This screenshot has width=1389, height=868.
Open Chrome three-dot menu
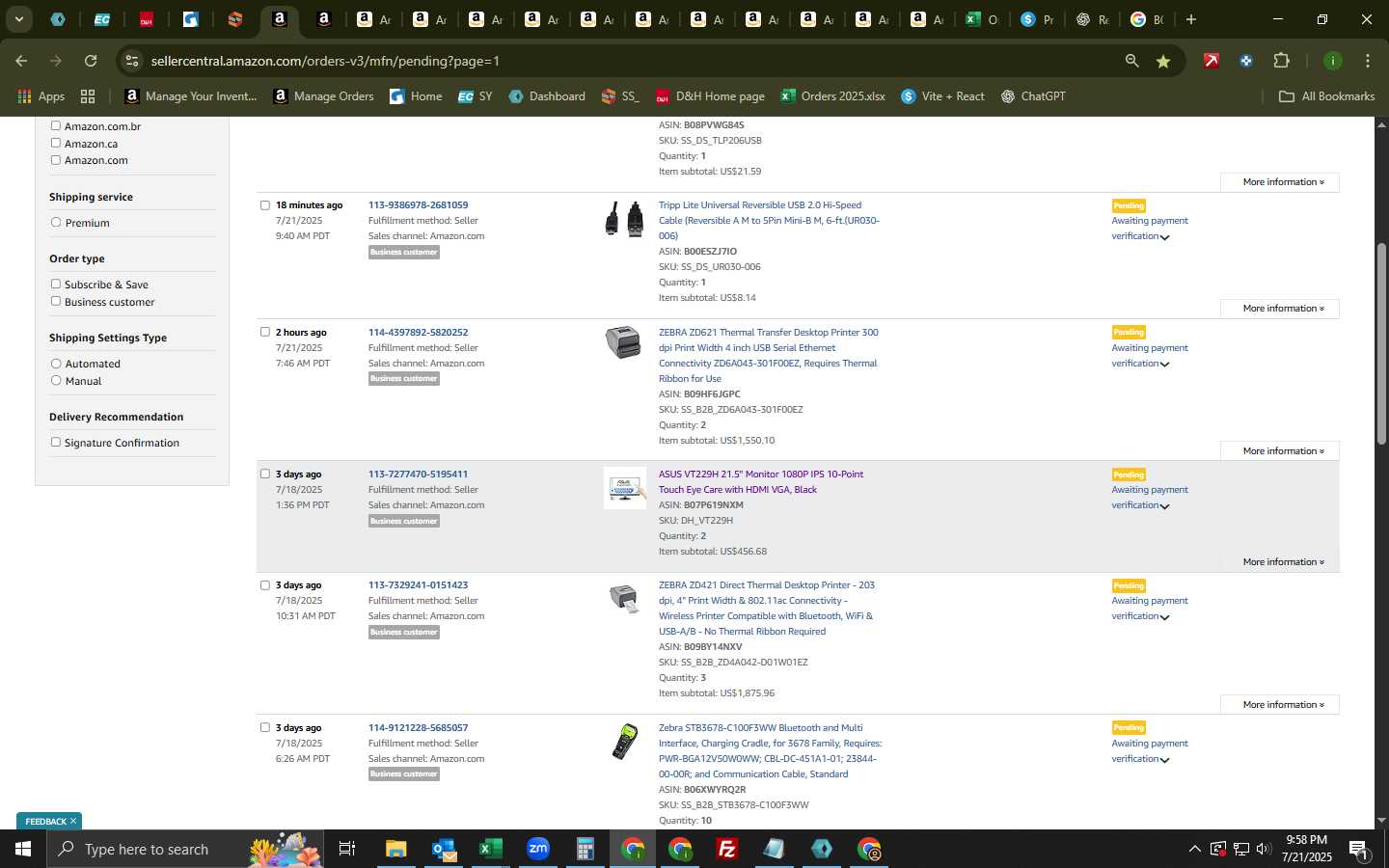1367,61
